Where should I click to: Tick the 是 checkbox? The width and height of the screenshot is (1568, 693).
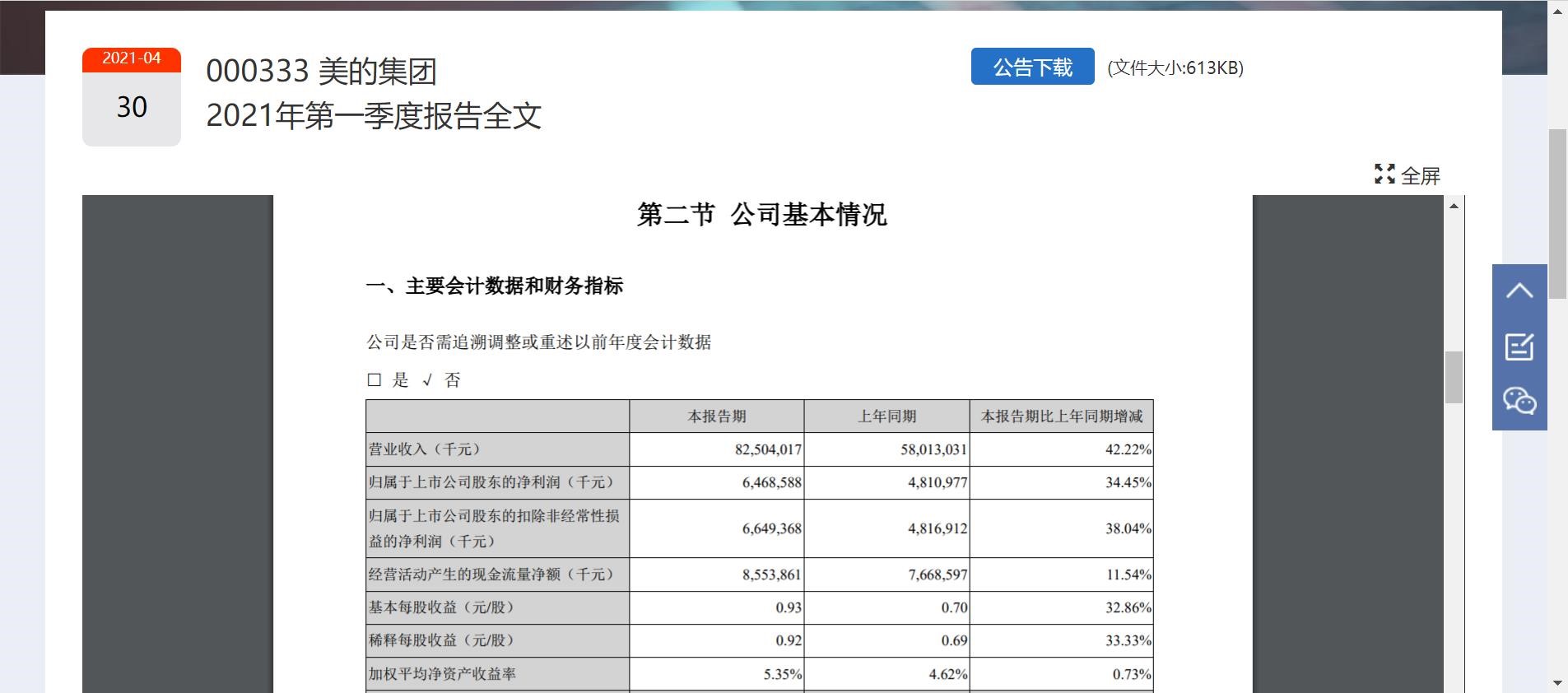click(374, 380)
